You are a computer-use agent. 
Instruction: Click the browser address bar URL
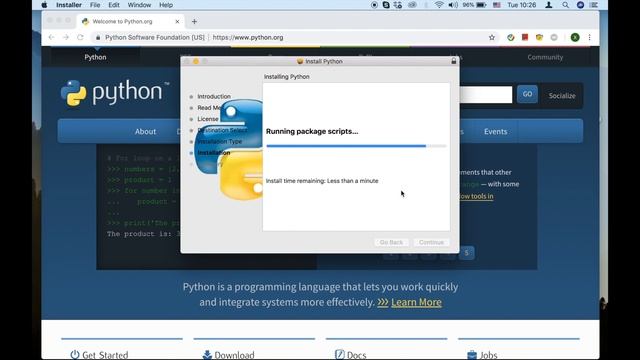click(248, 37)
